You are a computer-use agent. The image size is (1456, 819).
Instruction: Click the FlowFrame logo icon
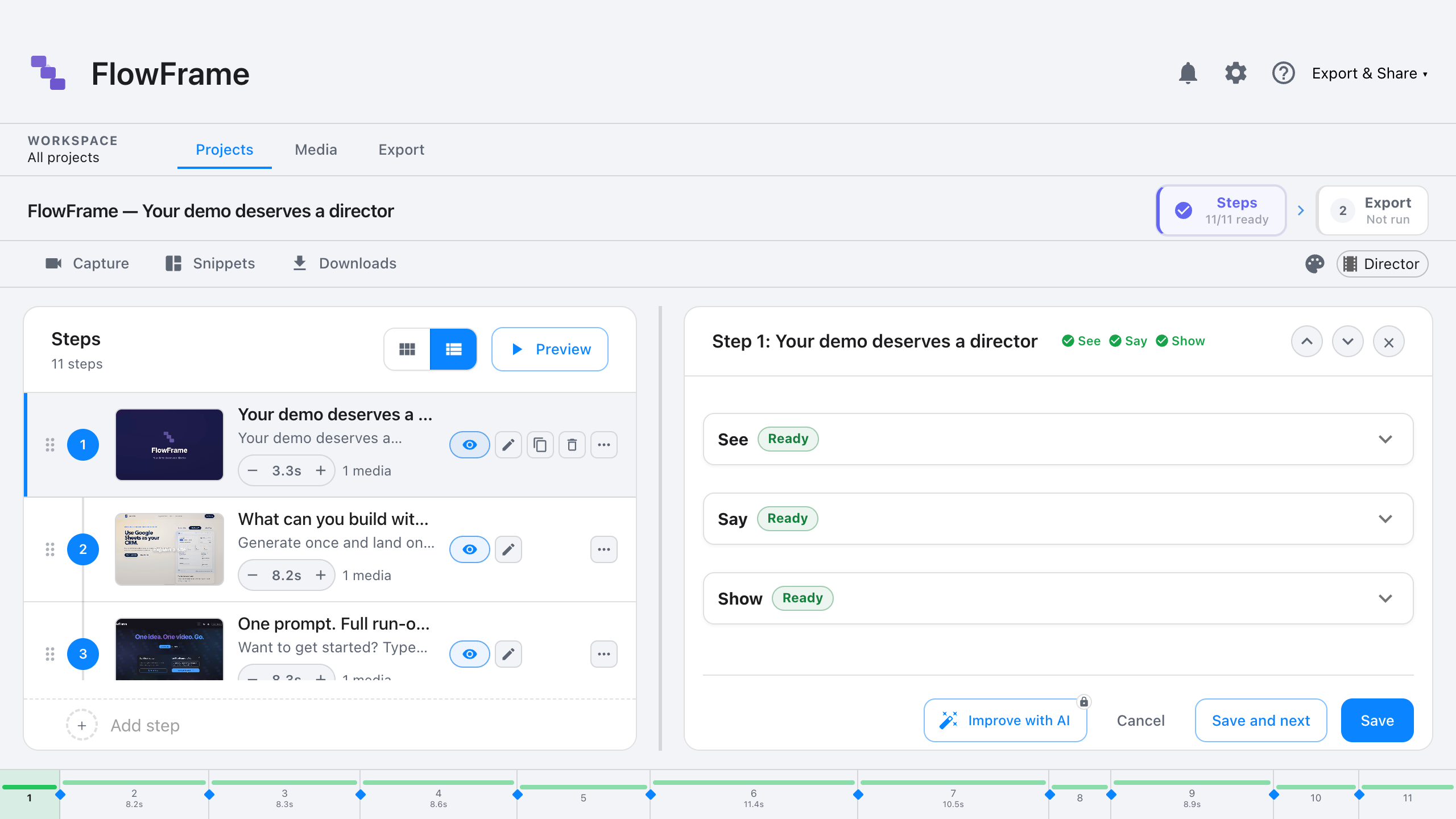click(x=48, y=73)
